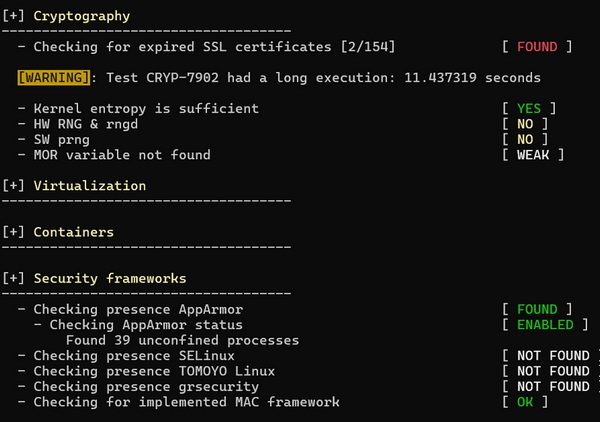Click the 'Found 39 unconfined processes' text
Viewport: 600px width, 422px height.
click(182, 340)
